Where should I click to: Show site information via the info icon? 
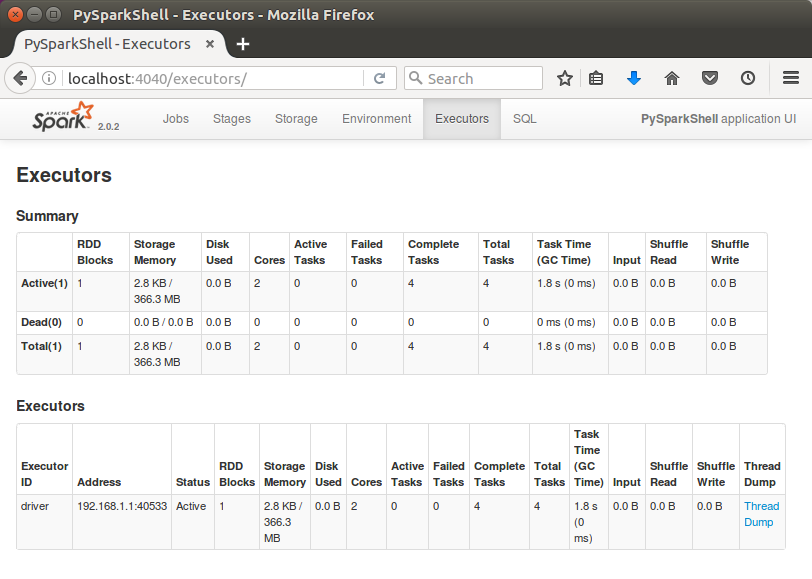49,78
